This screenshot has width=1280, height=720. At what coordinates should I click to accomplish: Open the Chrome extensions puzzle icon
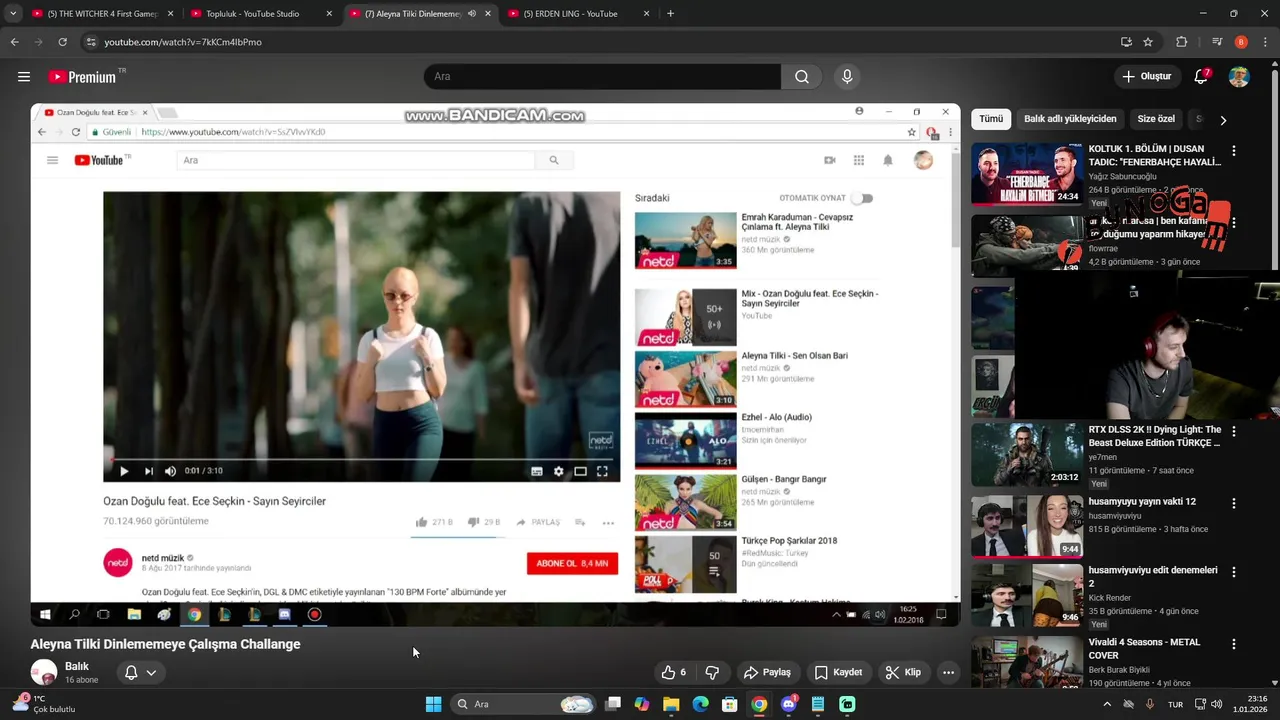pyautogui.click(x=1182, y=42)
